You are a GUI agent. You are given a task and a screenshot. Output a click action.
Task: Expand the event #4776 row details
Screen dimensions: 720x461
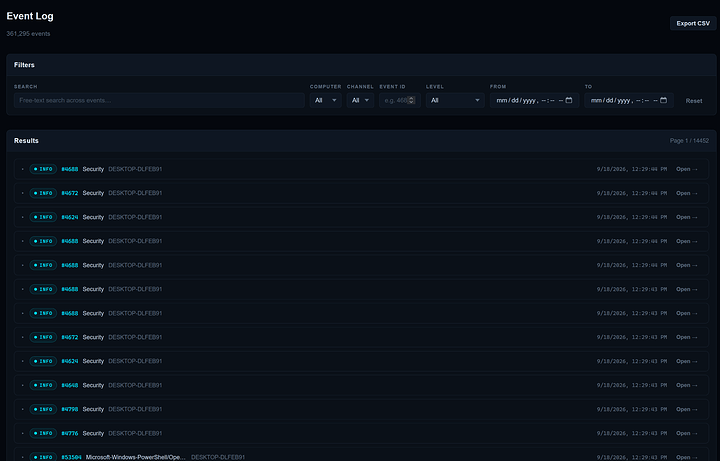coord(22,433)
